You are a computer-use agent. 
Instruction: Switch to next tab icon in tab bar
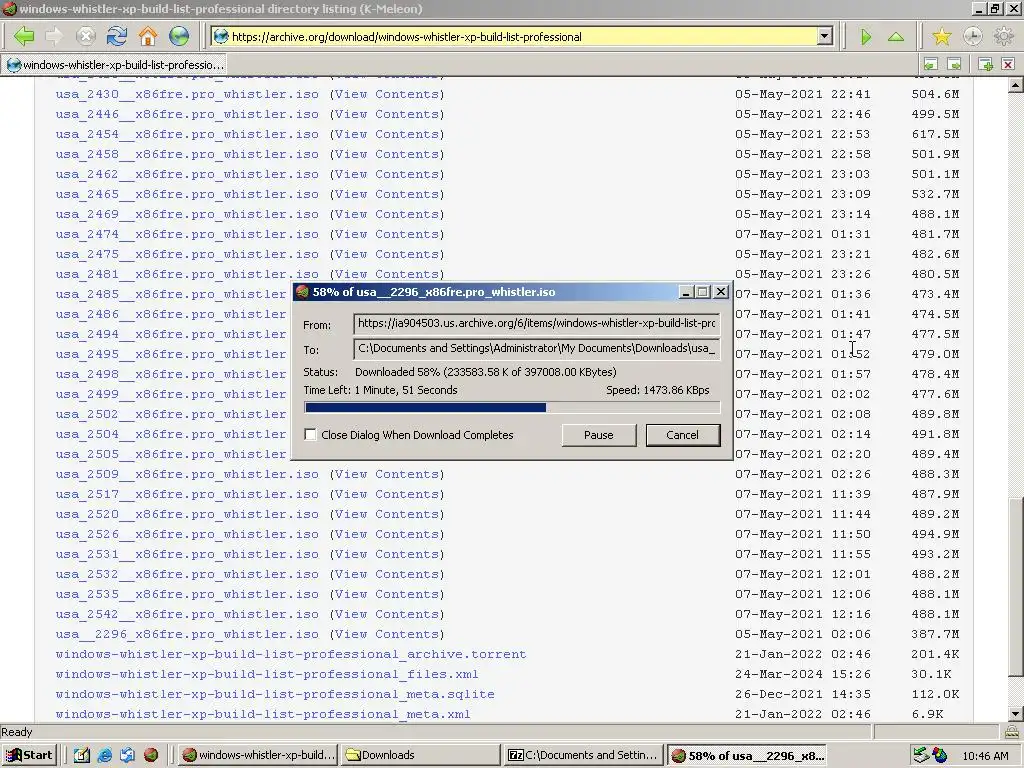point(954,64)
